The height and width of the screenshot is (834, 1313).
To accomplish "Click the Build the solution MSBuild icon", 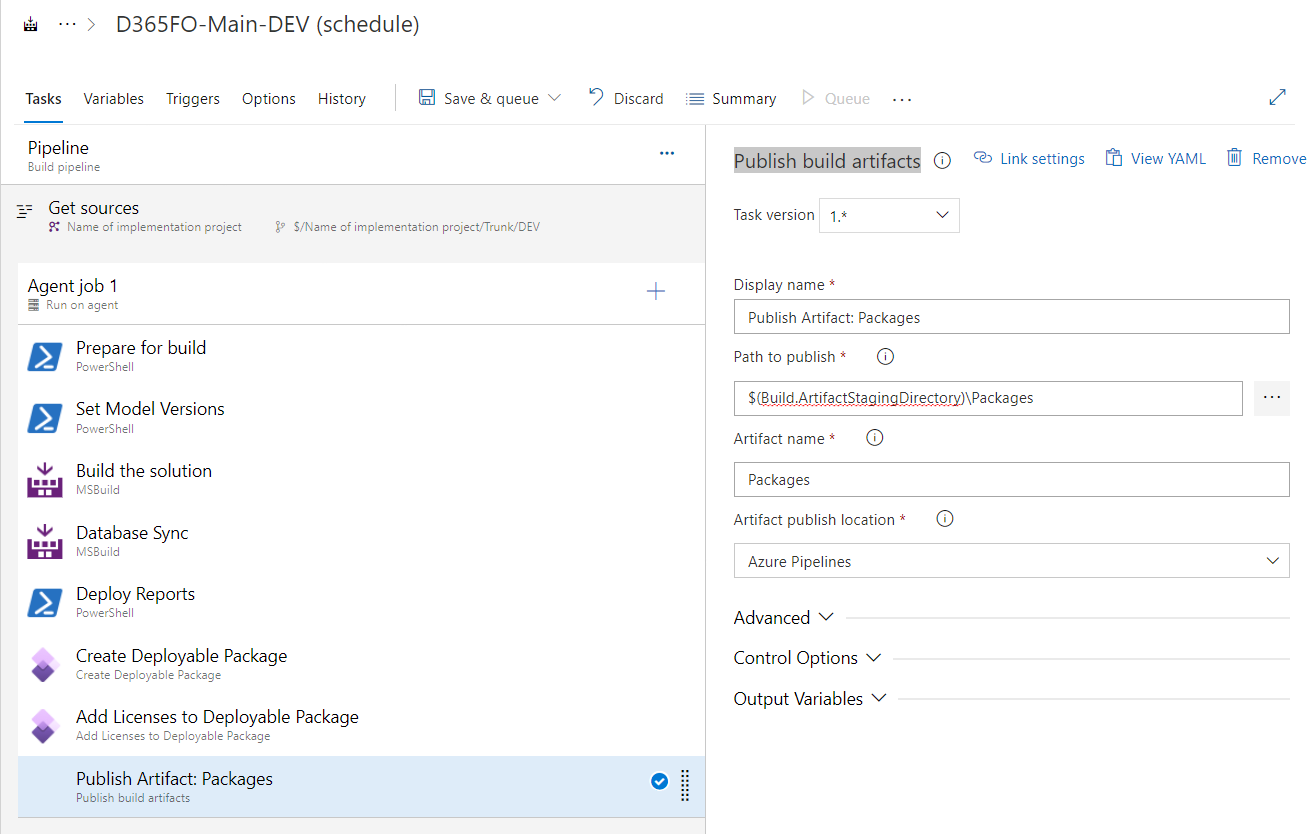I will click(x=43, y=480).
